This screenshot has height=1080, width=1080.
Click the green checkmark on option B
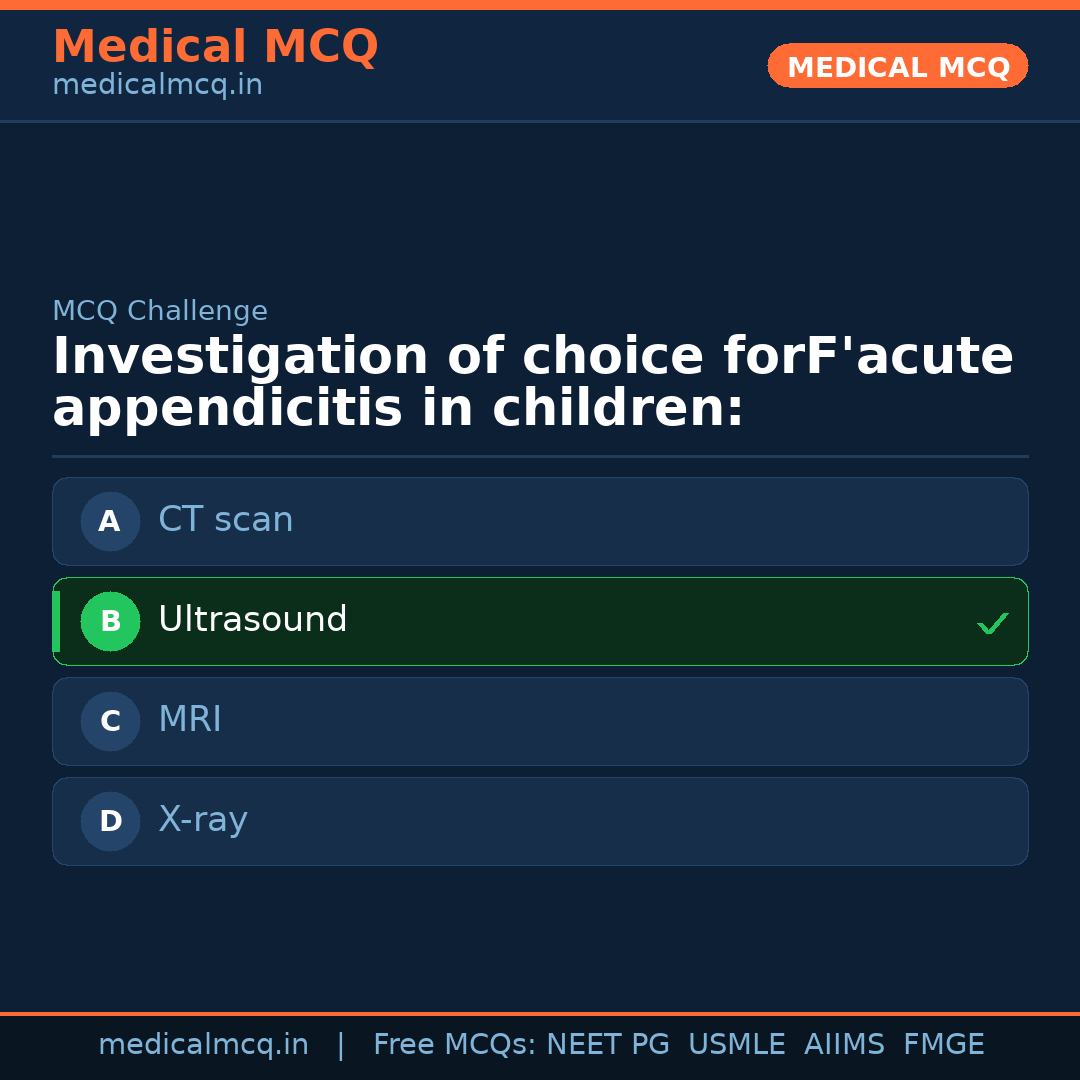(993, 623)
